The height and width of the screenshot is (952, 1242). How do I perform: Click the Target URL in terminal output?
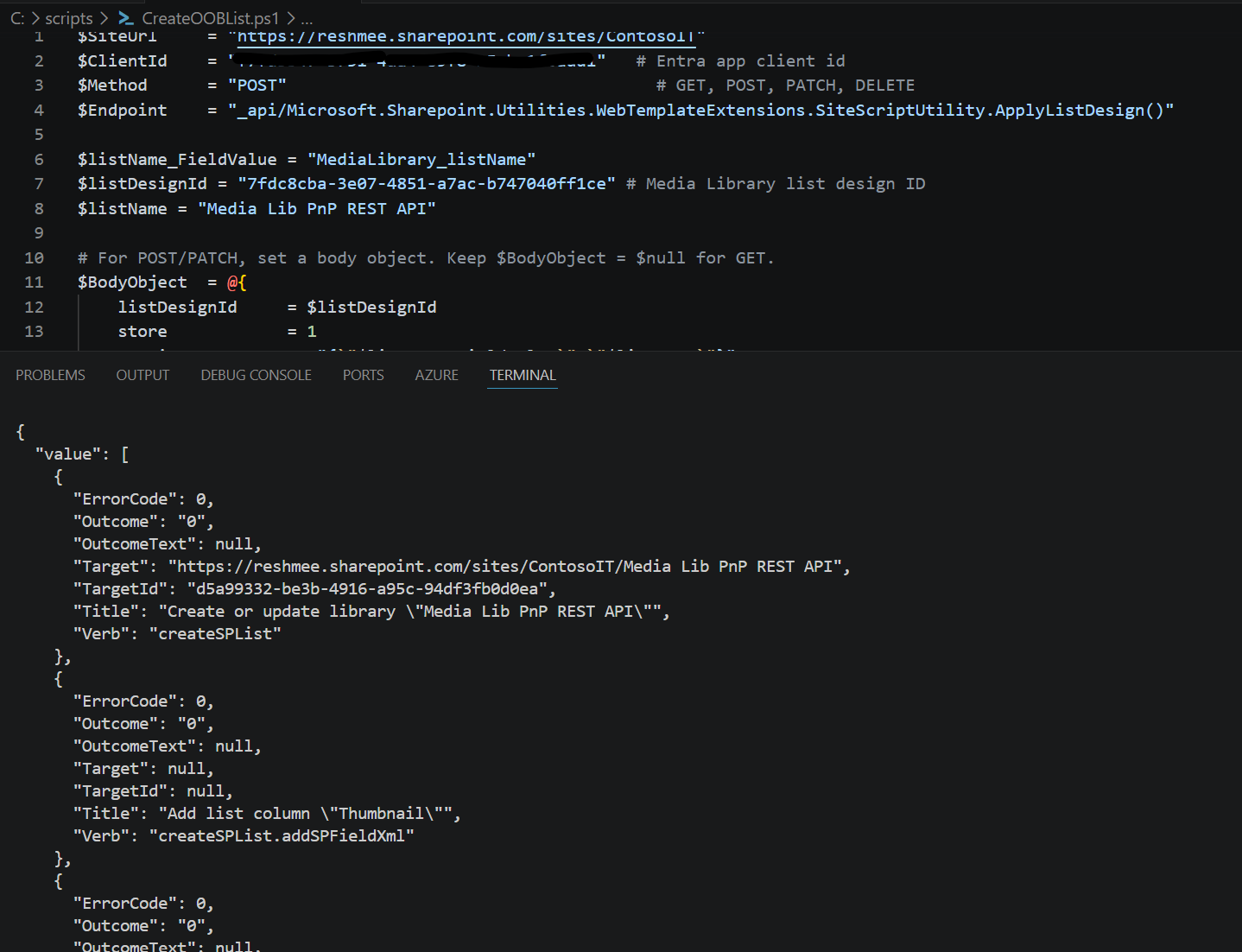click(504, 567)
